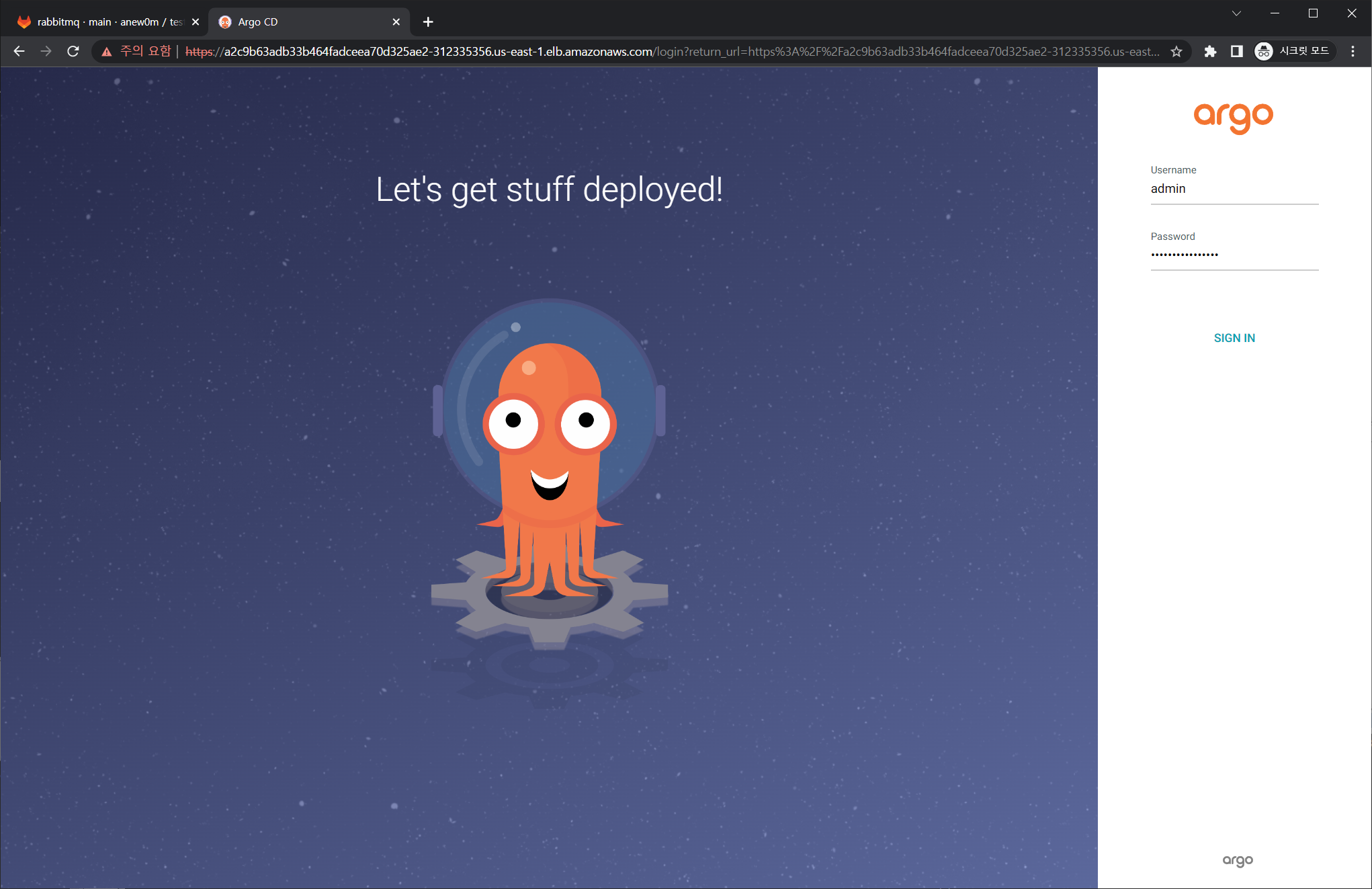Open the browser side panel icon

pos(1236,51)
